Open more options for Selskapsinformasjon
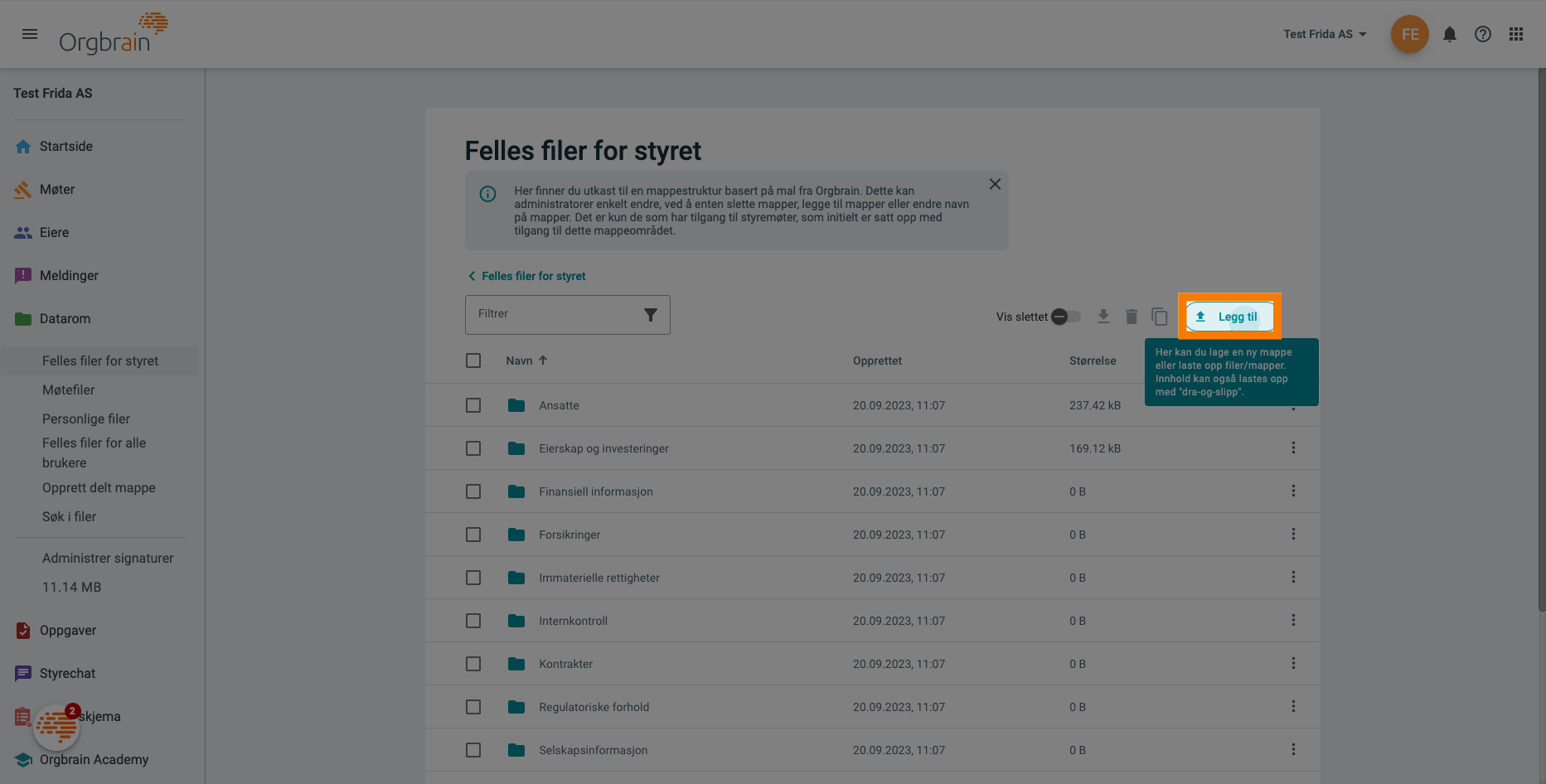This screenshot has height=784, width=1546. pos(1293,750)
